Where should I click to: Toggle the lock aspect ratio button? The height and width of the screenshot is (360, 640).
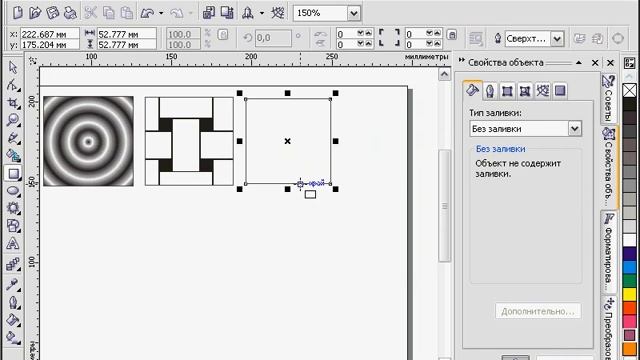[x=223, y=35]
